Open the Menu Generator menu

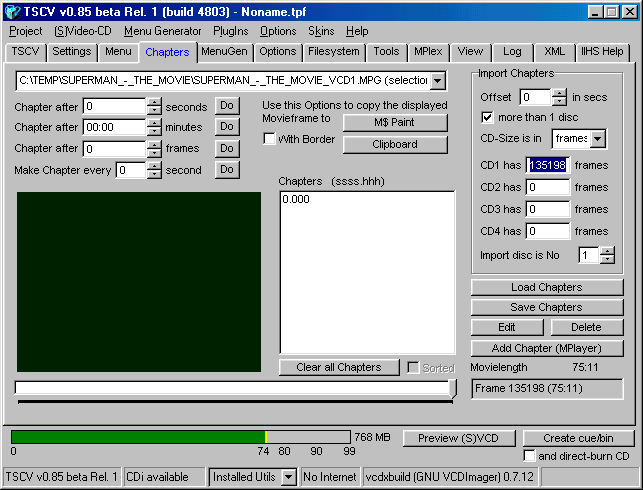(x=163, y=31)
